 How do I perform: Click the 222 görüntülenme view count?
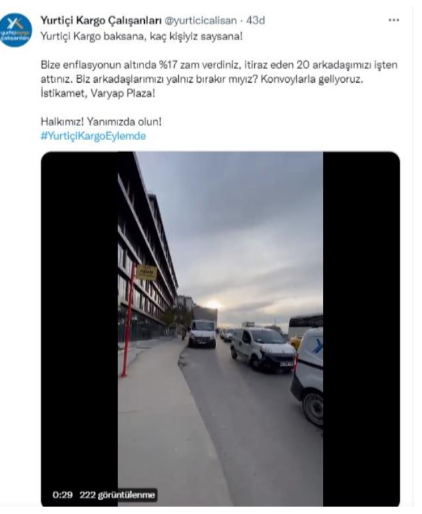point(117,495)
